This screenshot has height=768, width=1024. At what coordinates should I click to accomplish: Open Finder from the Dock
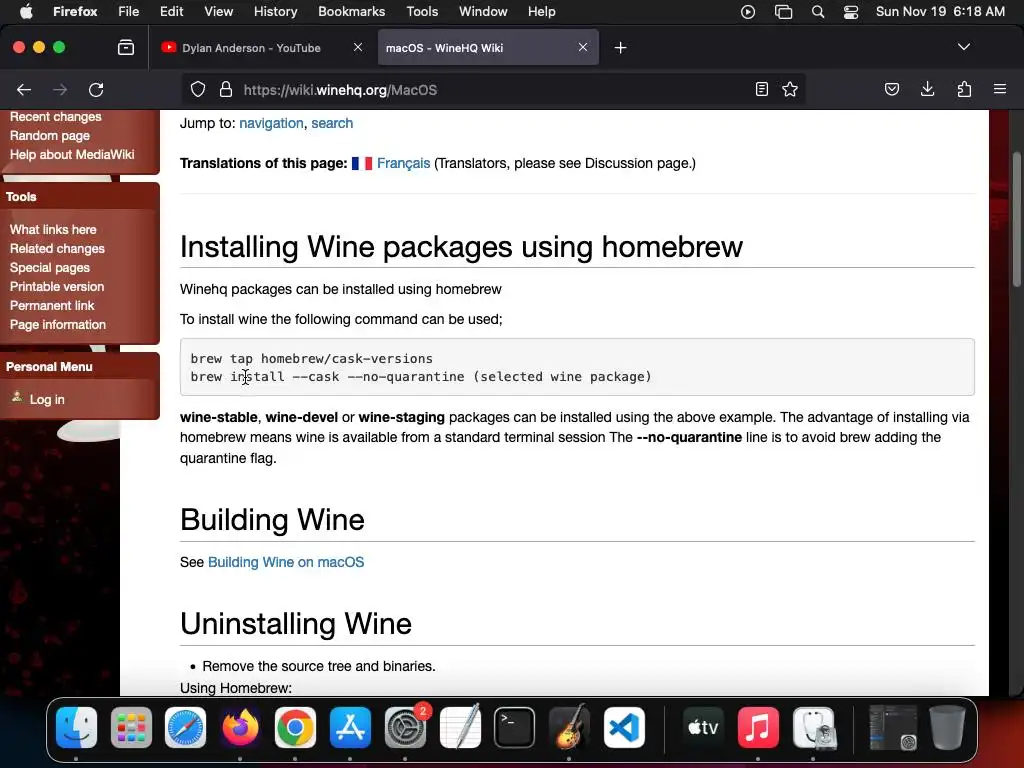coord(76,728)
